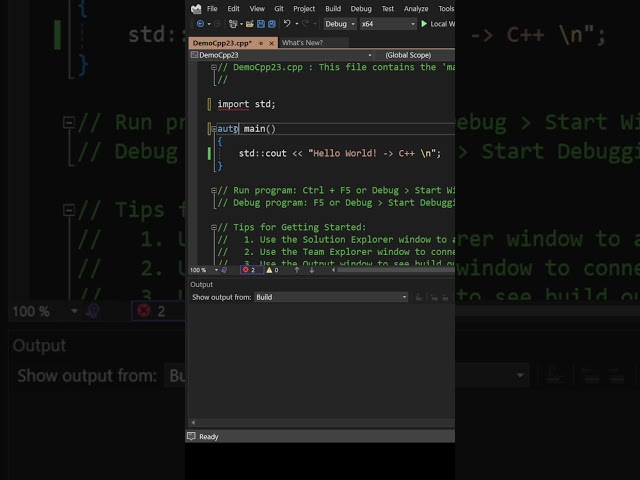Open the Build menu
Image resolution: width=640 pixels, height=480 pixels.
[333, 9]
